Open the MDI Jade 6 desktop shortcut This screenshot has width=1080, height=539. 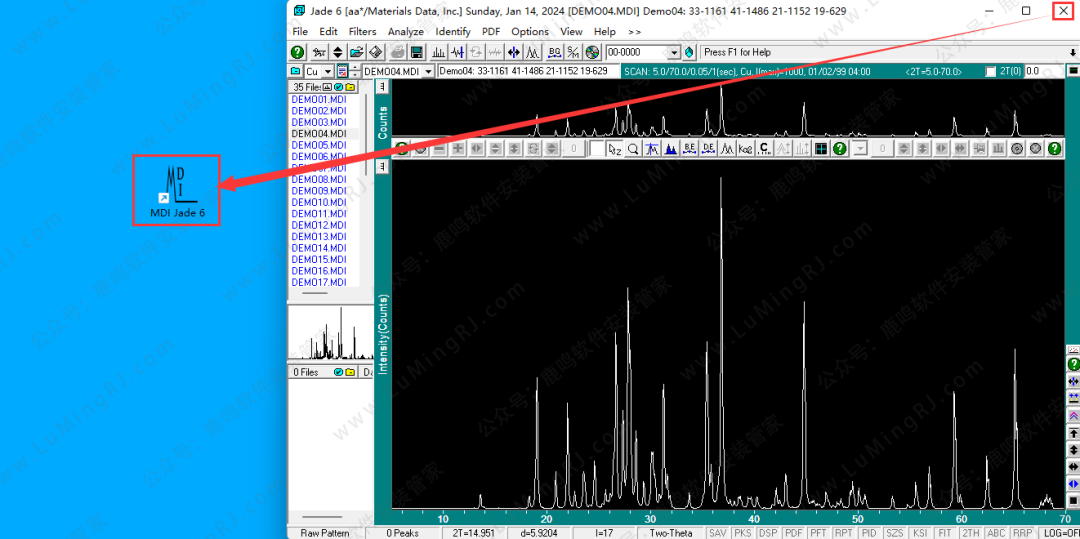pos(176,190)
